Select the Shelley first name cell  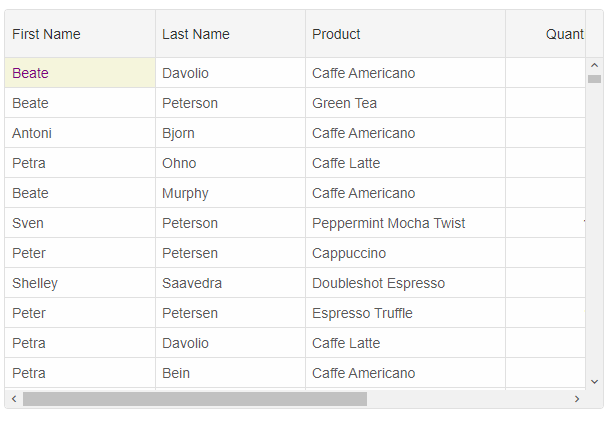click(x=80, y=283)
